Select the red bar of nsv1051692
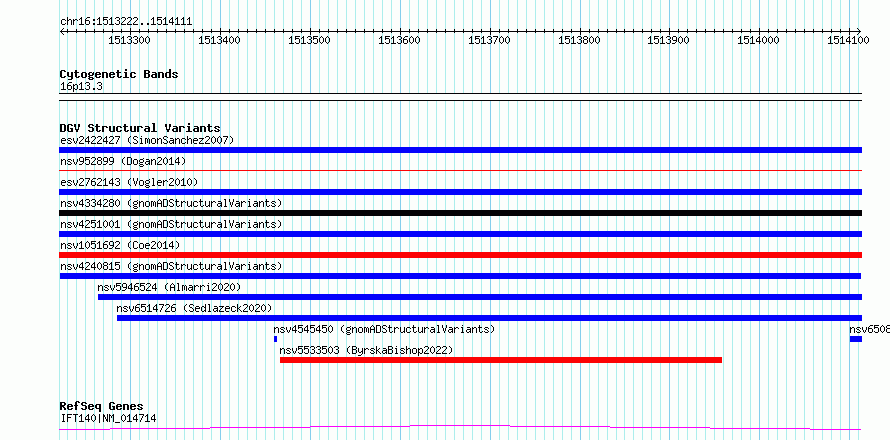The height and width of the screenshot is (440, 890). pyautogui.click(x=460, y=255)
